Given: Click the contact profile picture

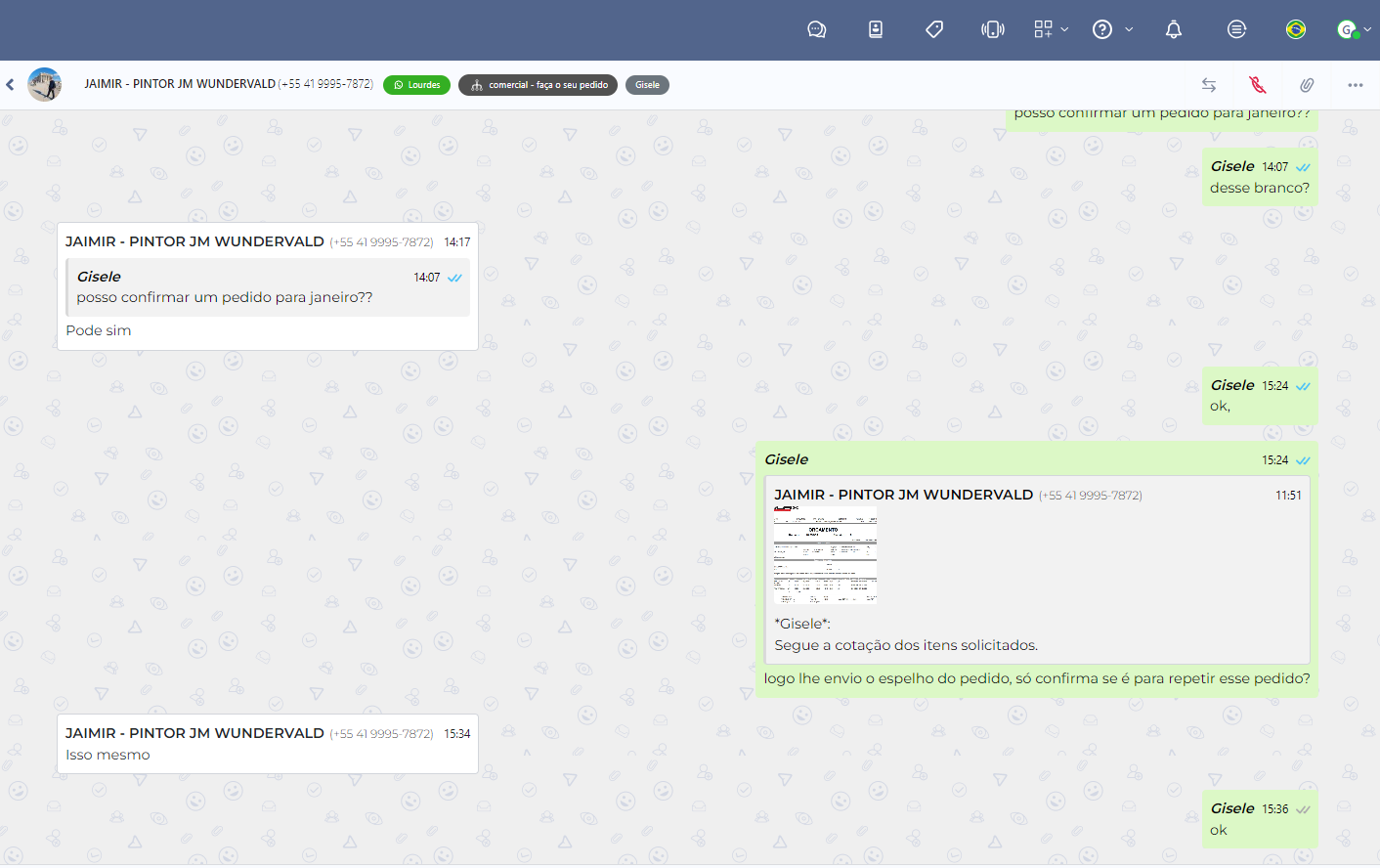Looking at the screenshot, I should point(45,85).
